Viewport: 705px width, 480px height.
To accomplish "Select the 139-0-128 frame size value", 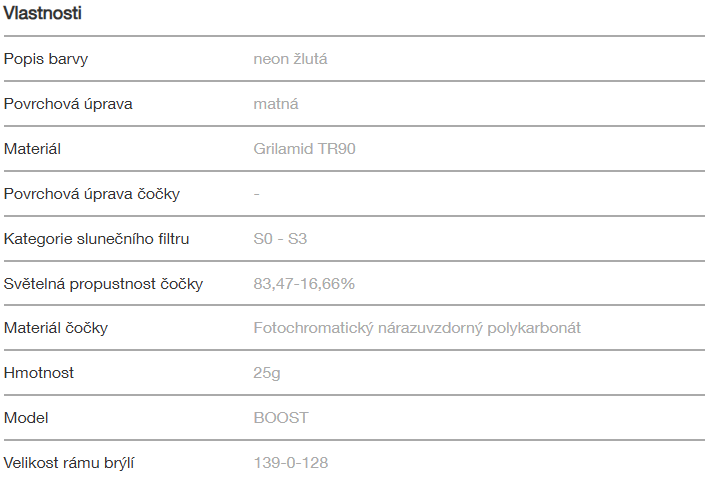I will (x=291, y=463).
